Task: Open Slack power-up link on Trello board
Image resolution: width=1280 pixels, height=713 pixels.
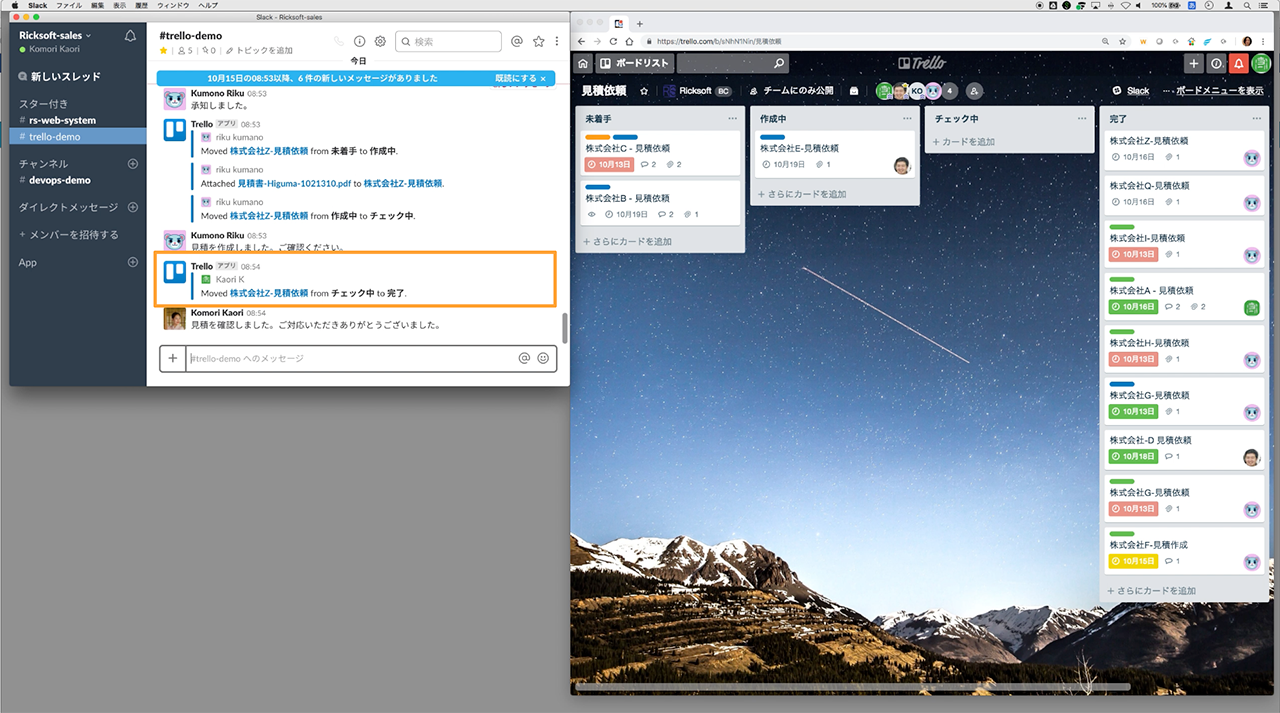Action: click(1131, 91)
